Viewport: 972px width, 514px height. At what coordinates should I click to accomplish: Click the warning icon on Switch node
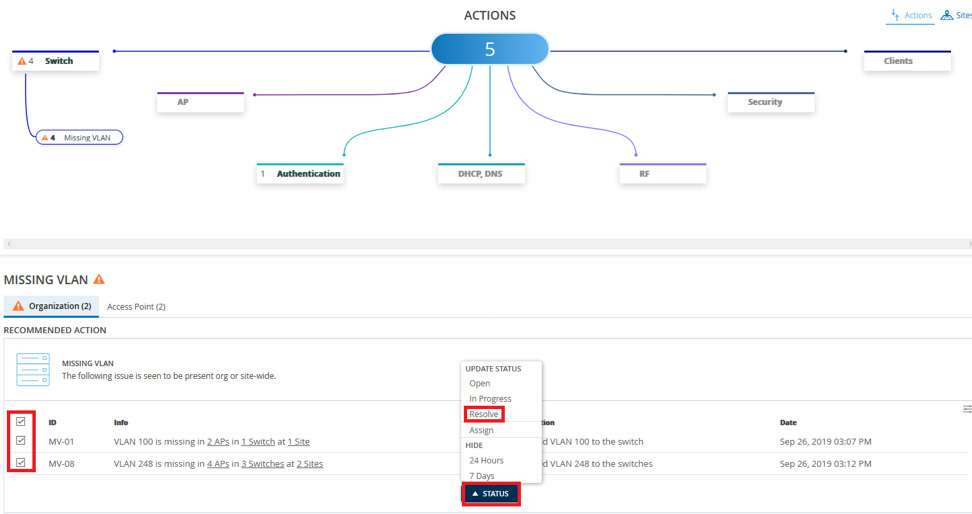coord(22,62)
